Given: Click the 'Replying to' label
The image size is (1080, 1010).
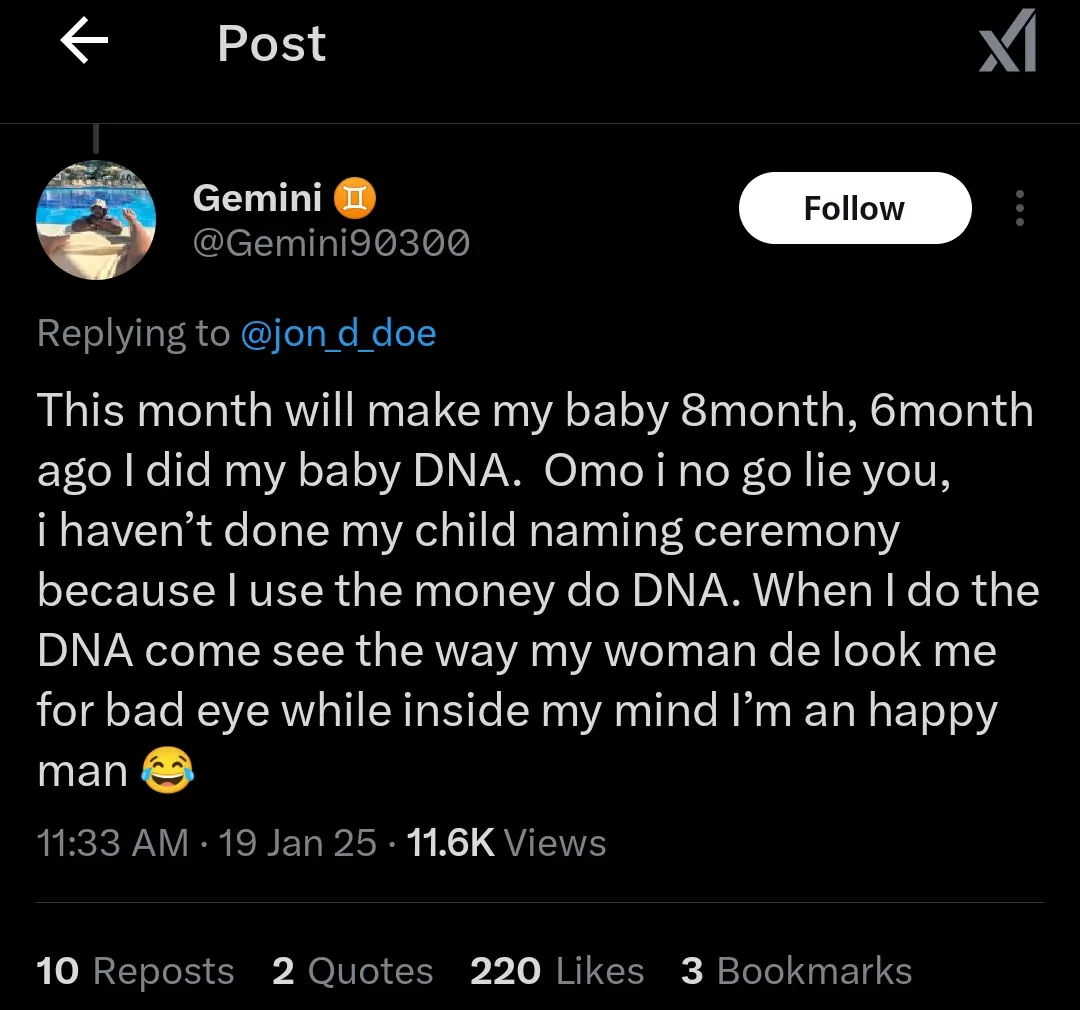Looking at the screenshot, I should [x=133, y=333].
